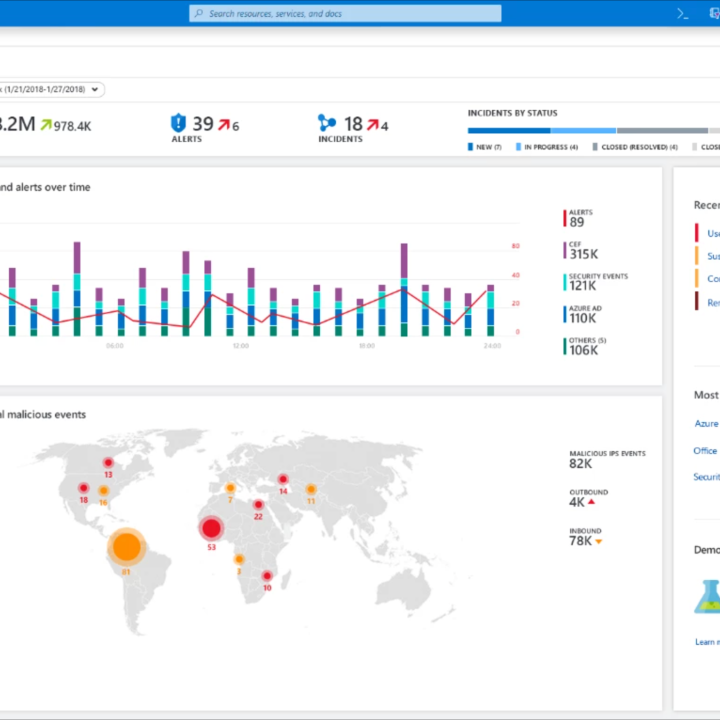Click the 24:00 time axis label
The image size is (720, 720).
coord(492,345)
